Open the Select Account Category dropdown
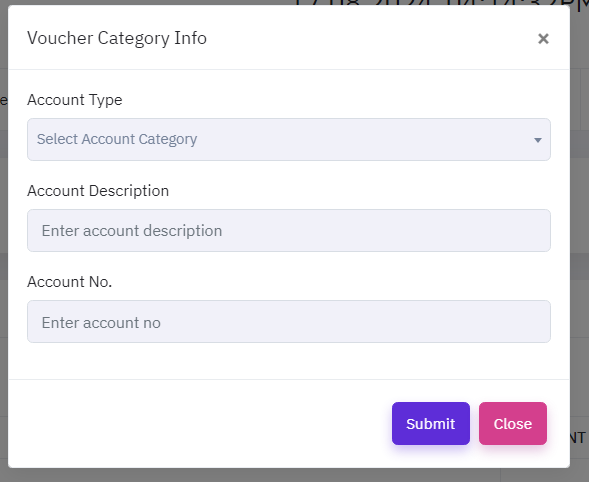The width and height of the screenshot is (589, 482). [288, 139]
